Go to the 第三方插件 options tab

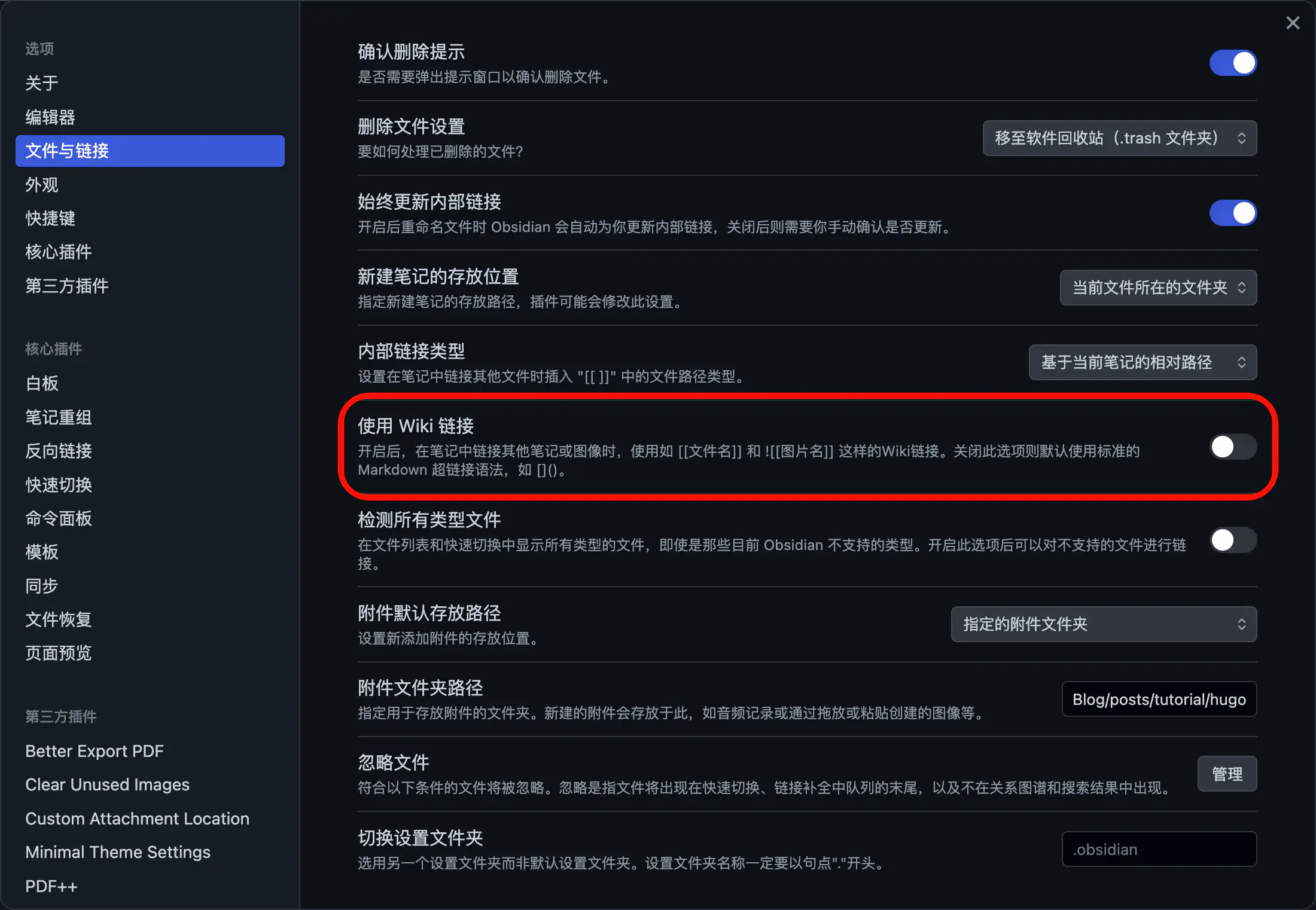click(67, 286)
